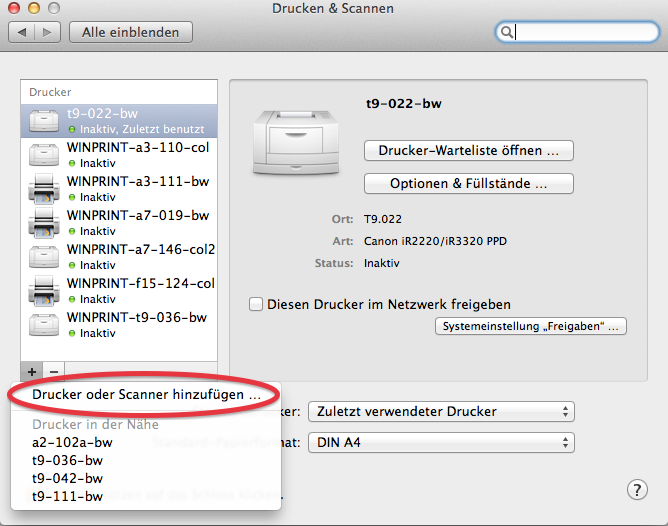
Task: Click the minus button to remove printer
Action: 55,371
